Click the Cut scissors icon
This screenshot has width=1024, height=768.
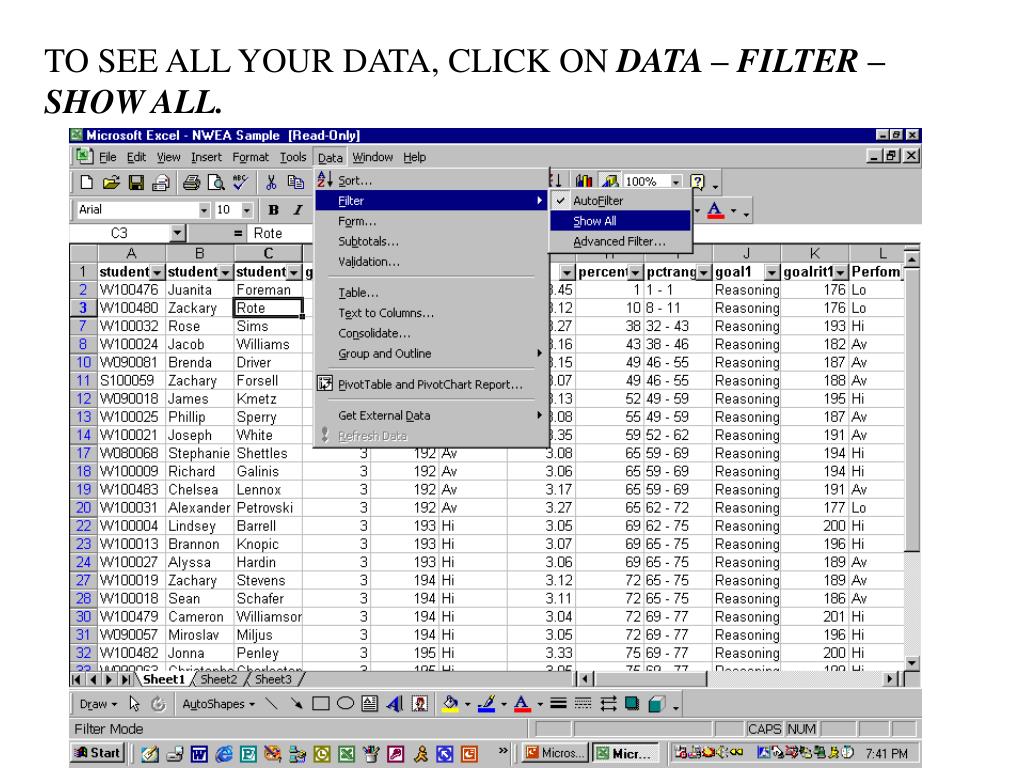click(271, 182)
